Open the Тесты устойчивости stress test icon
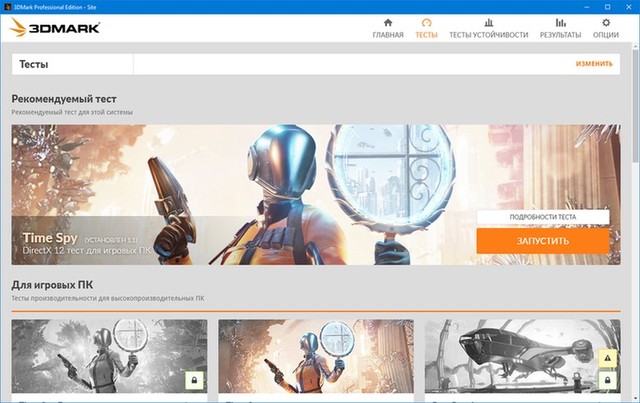Viewport: 640px width, 403px height. click(488, 22)
